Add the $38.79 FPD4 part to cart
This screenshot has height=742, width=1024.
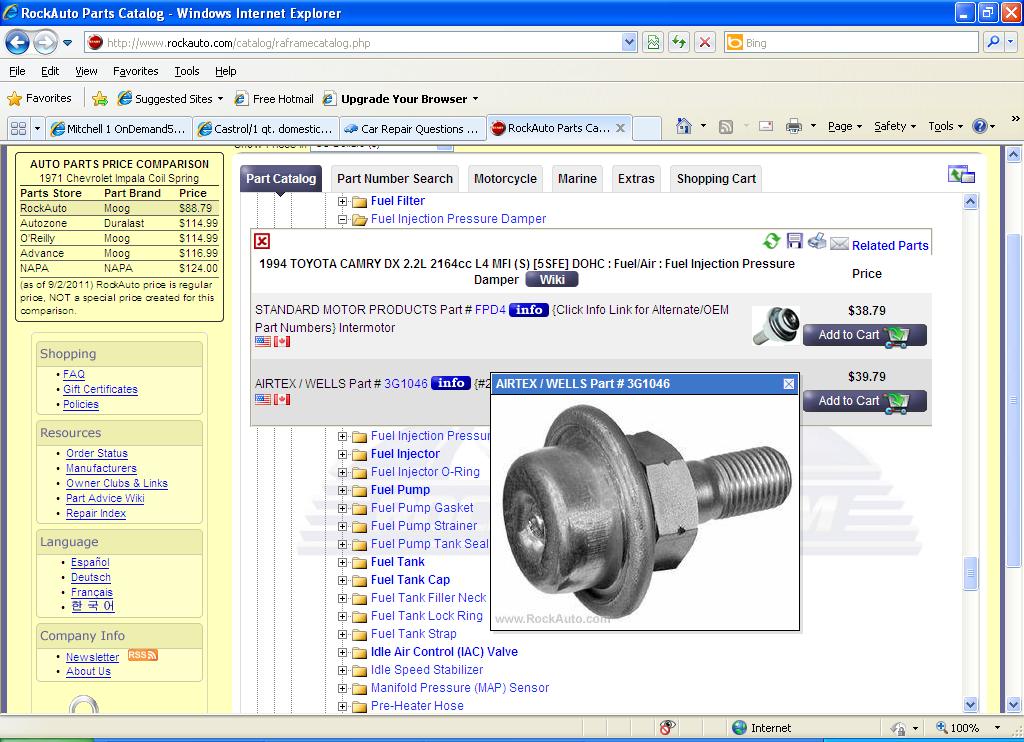(864, 335)
